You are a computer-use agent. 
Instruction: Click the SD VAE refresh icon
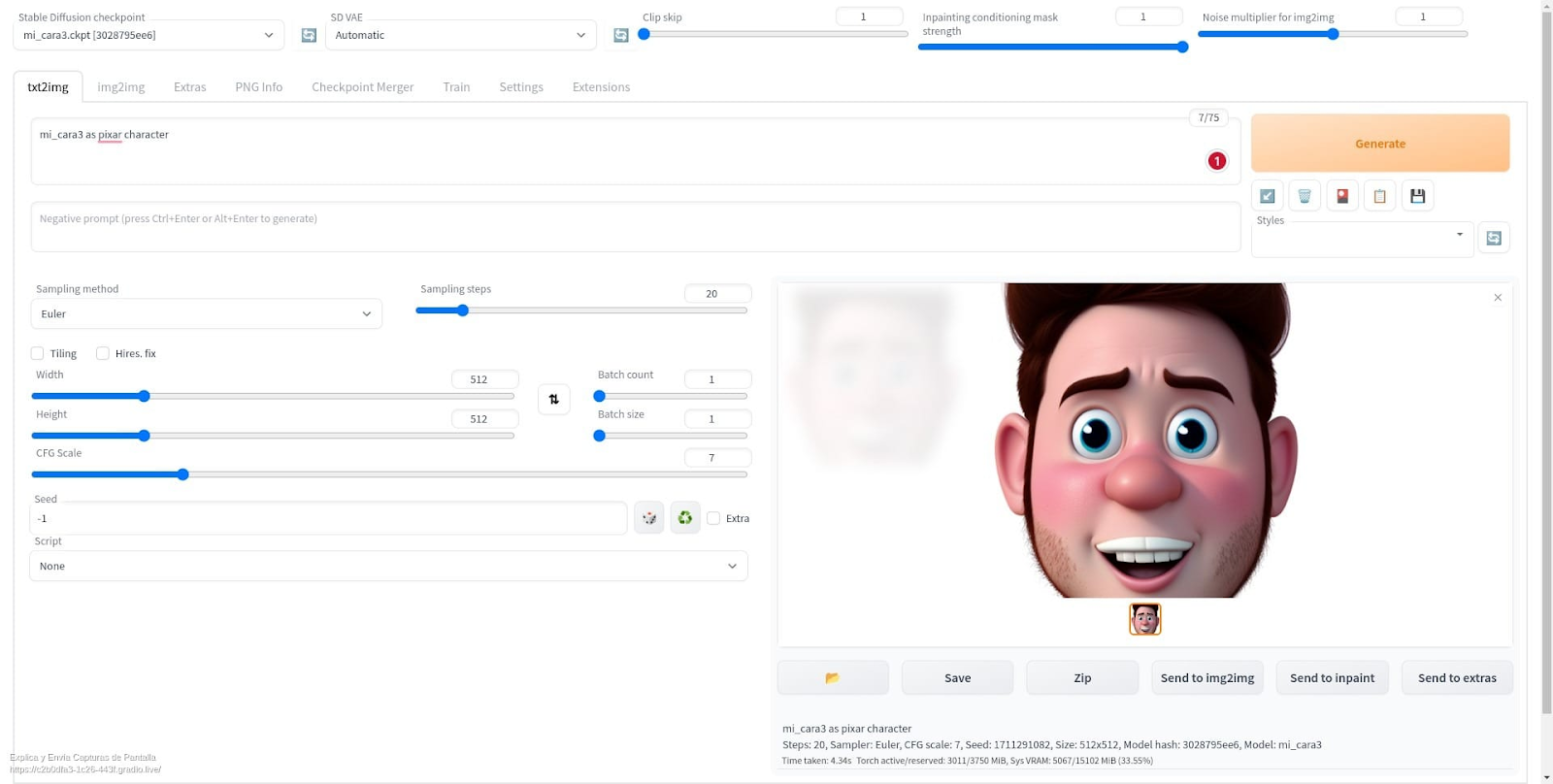pyautogui.click(x=621, y=35)
